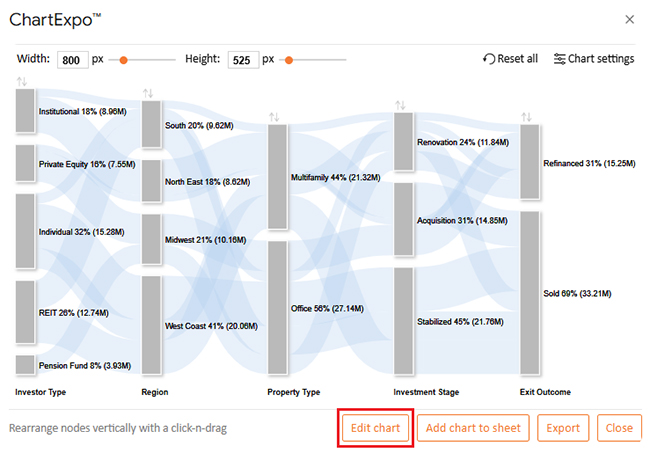Image resolution: width=650 pixels, height=453 pixels.
Task: Select the Institutional 18% node
Action: [x=25, y=112]
